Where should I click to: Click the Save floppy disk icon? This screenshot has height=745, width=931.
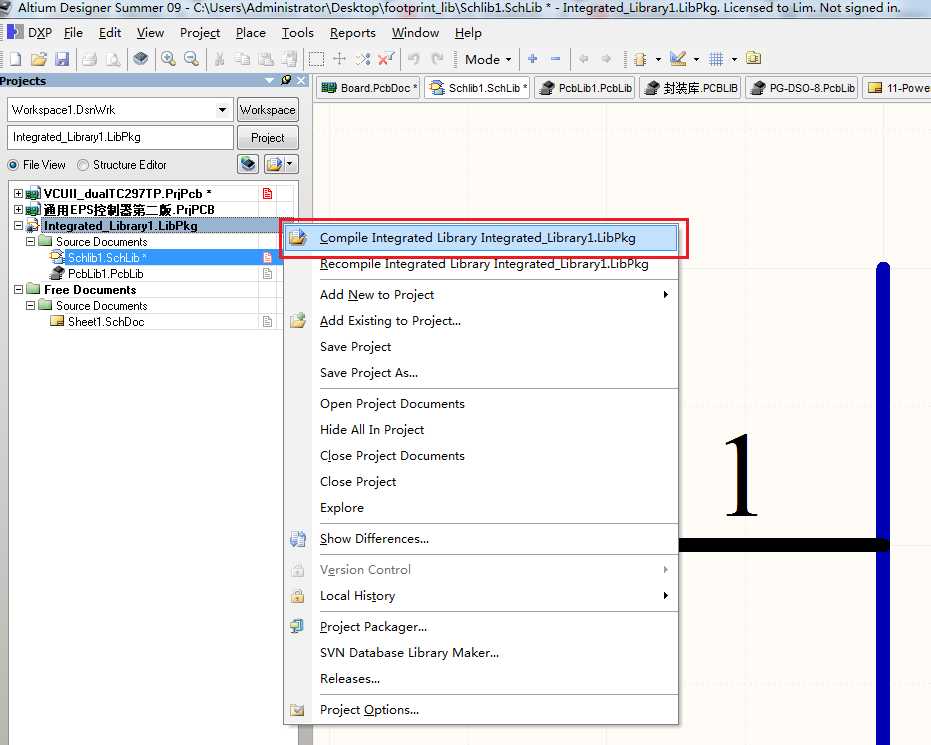[62, 59]
